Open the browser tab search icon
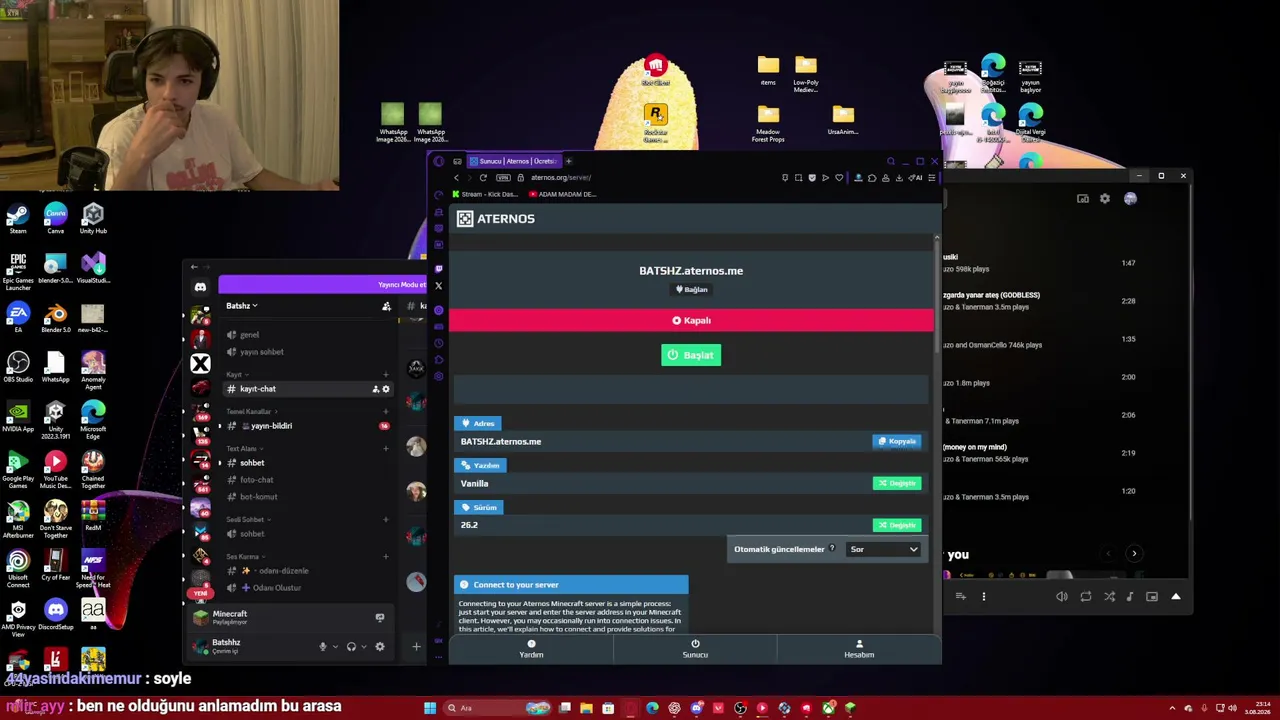 (891, 161)
